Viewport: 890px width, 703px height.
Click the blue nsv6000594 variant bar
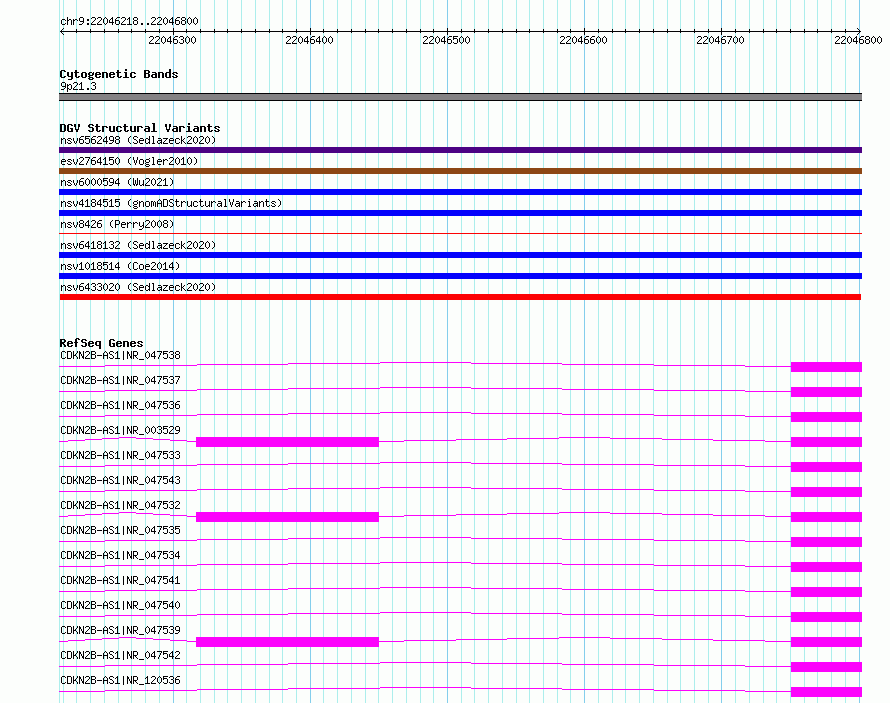coord(460,192)
